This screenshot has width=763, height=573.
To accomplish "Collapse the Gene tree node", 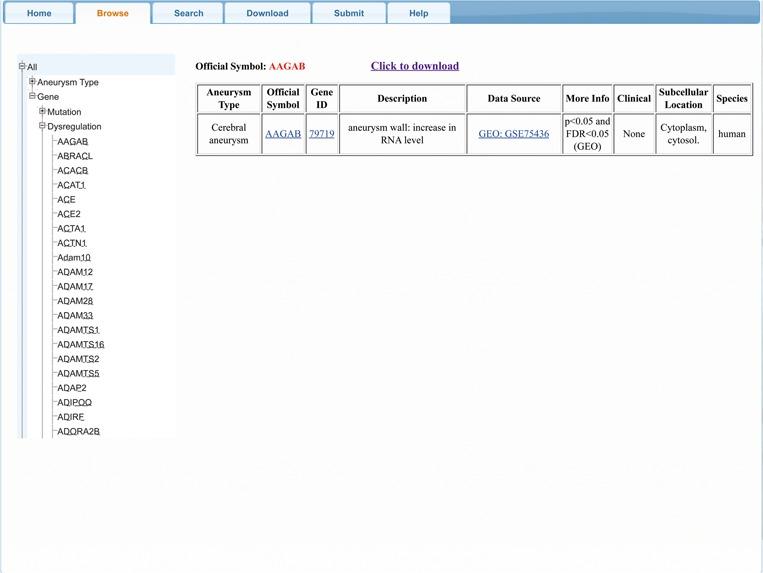I will click(x=32, y=96).
